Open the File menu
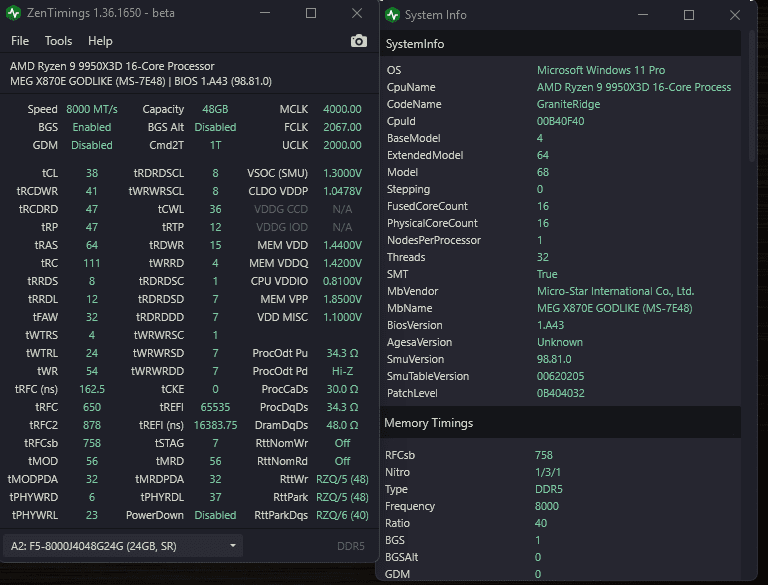Screen dimensions: 768x585 pyautogui.click(x=20, y=41)
